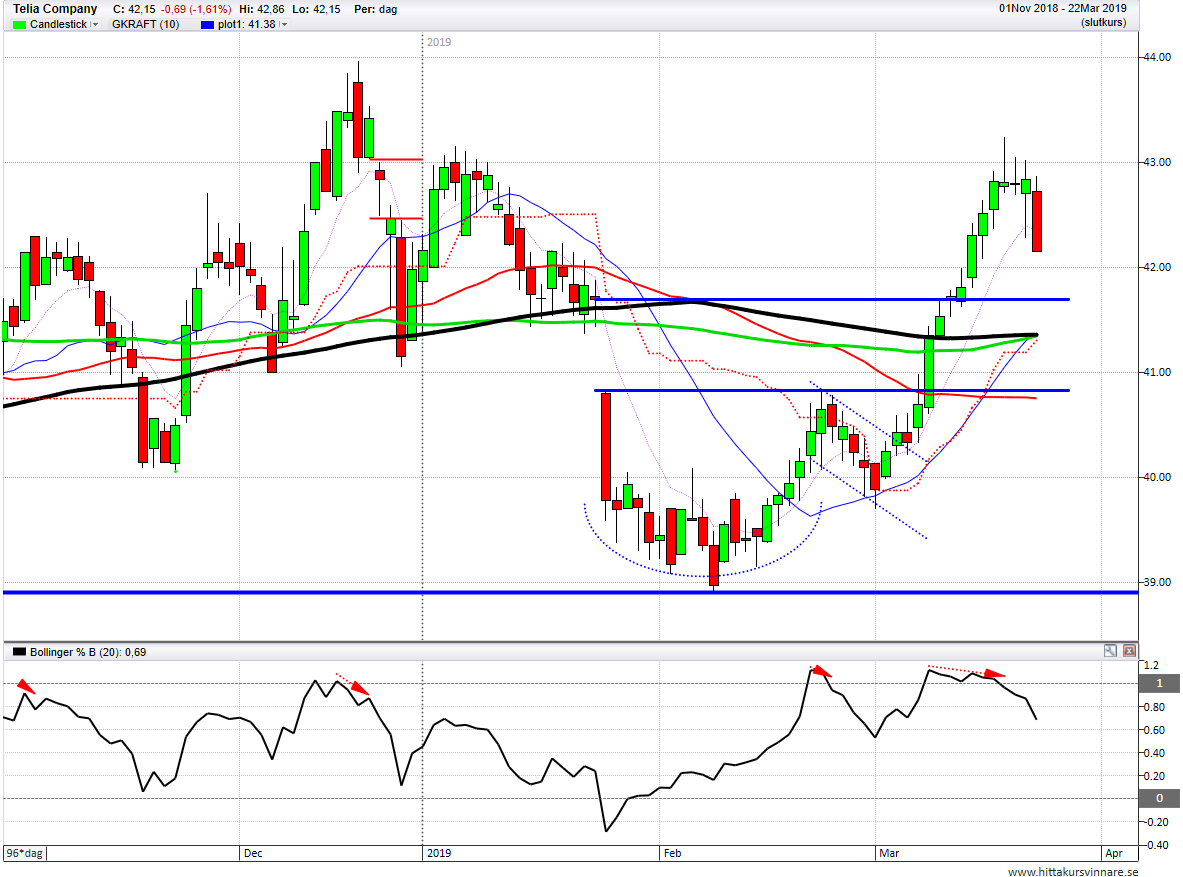Click the Apr label on time axis
This screenshot has height=877, width=1183.
(1114, 853)
